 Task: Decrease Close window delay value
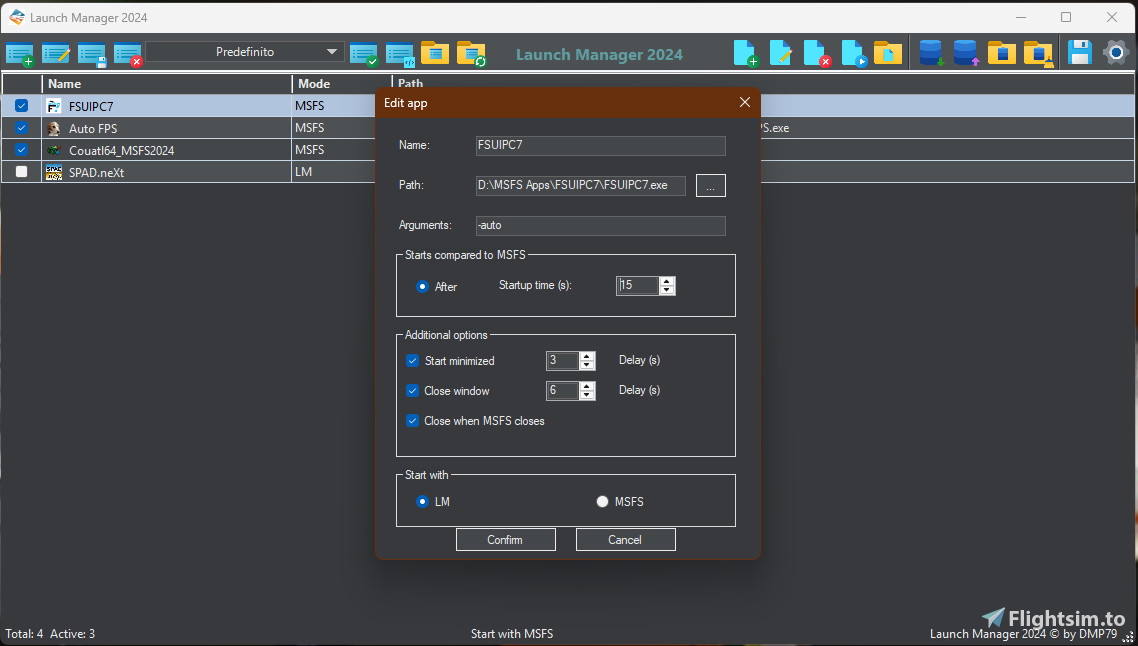(x=587, y=395)
